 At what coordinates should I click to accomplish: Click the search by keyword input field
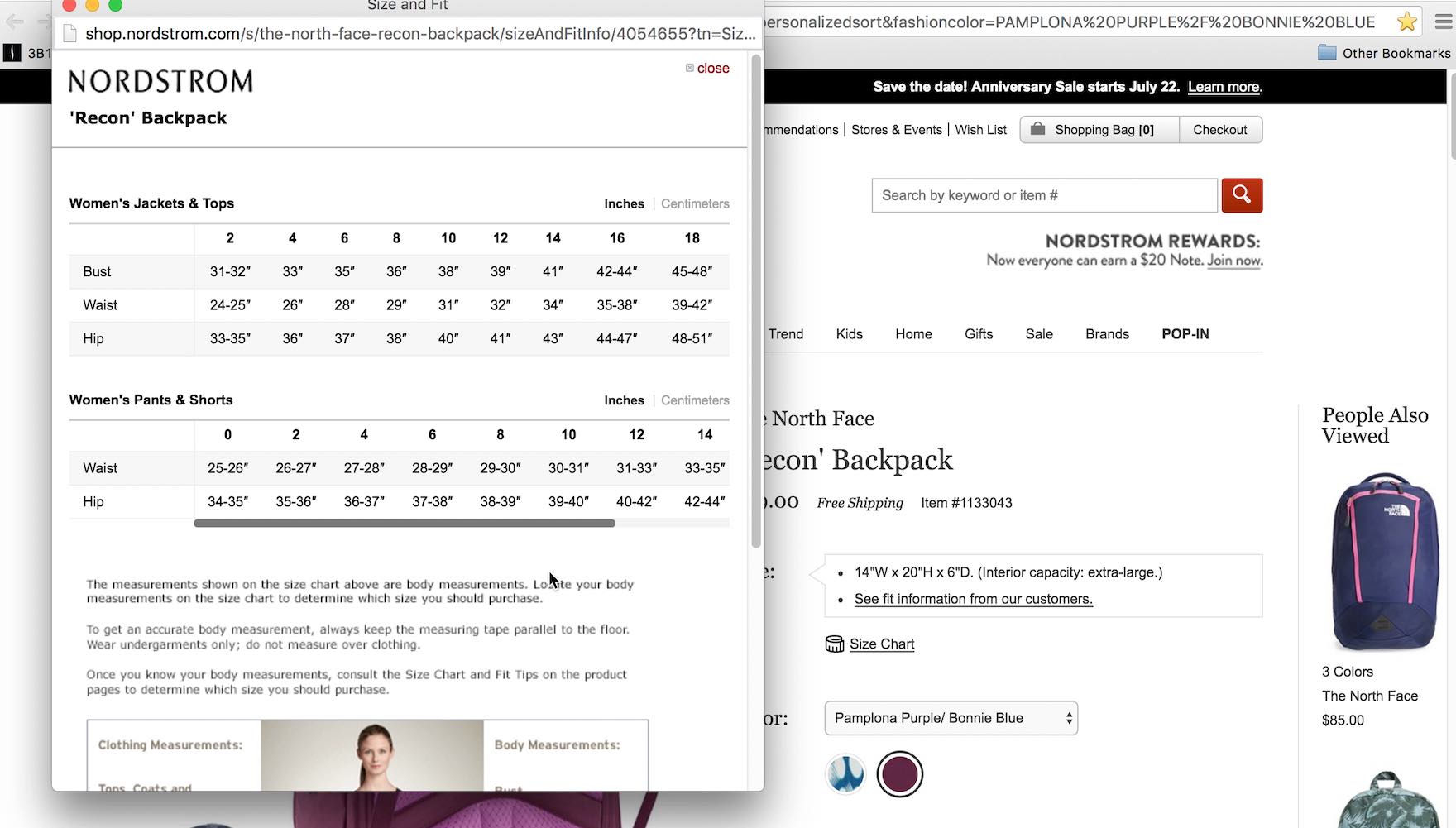click(x=1044, y=195)
